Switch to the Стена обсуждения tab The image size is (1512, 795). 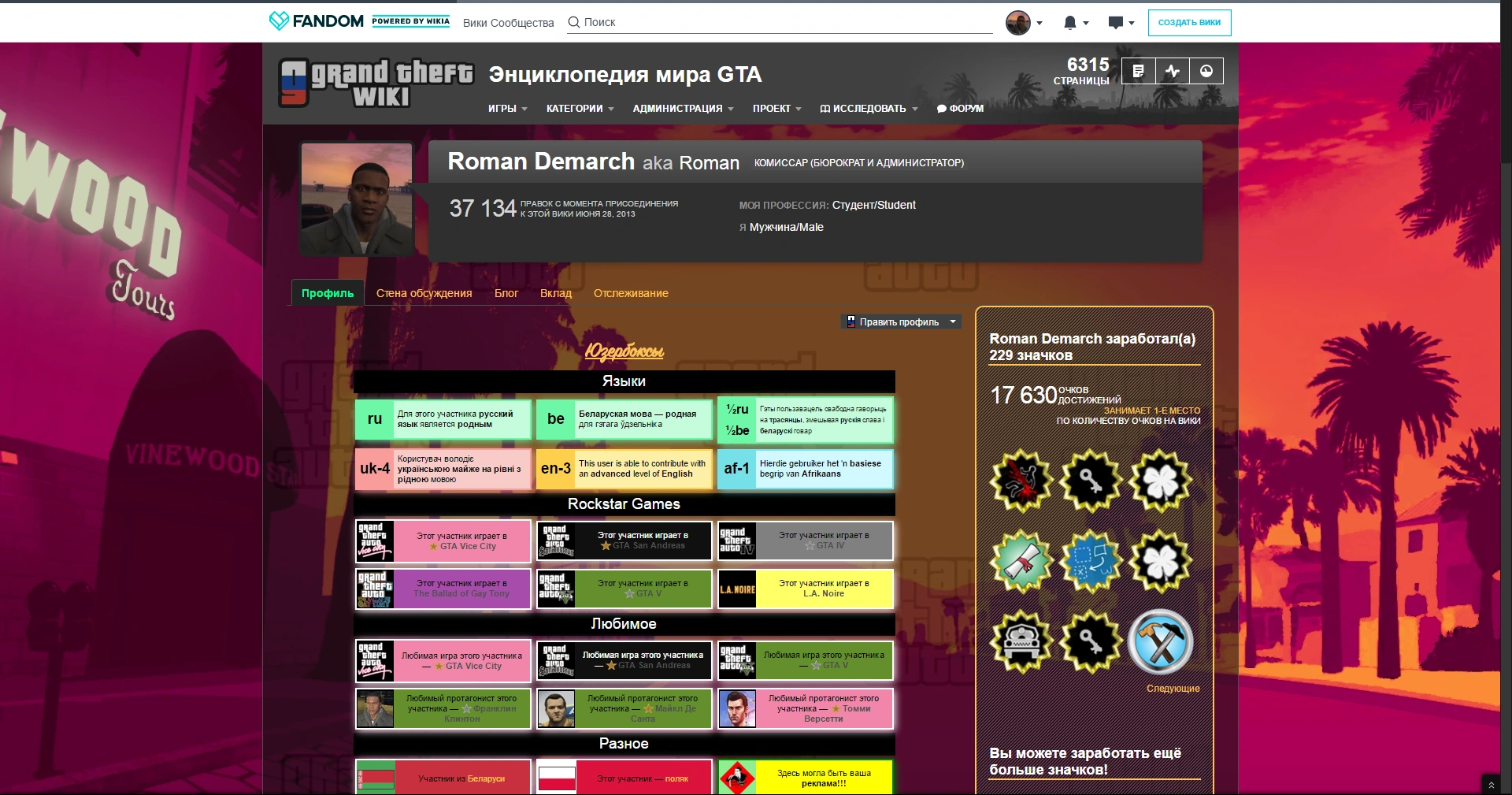click(424, 293)
